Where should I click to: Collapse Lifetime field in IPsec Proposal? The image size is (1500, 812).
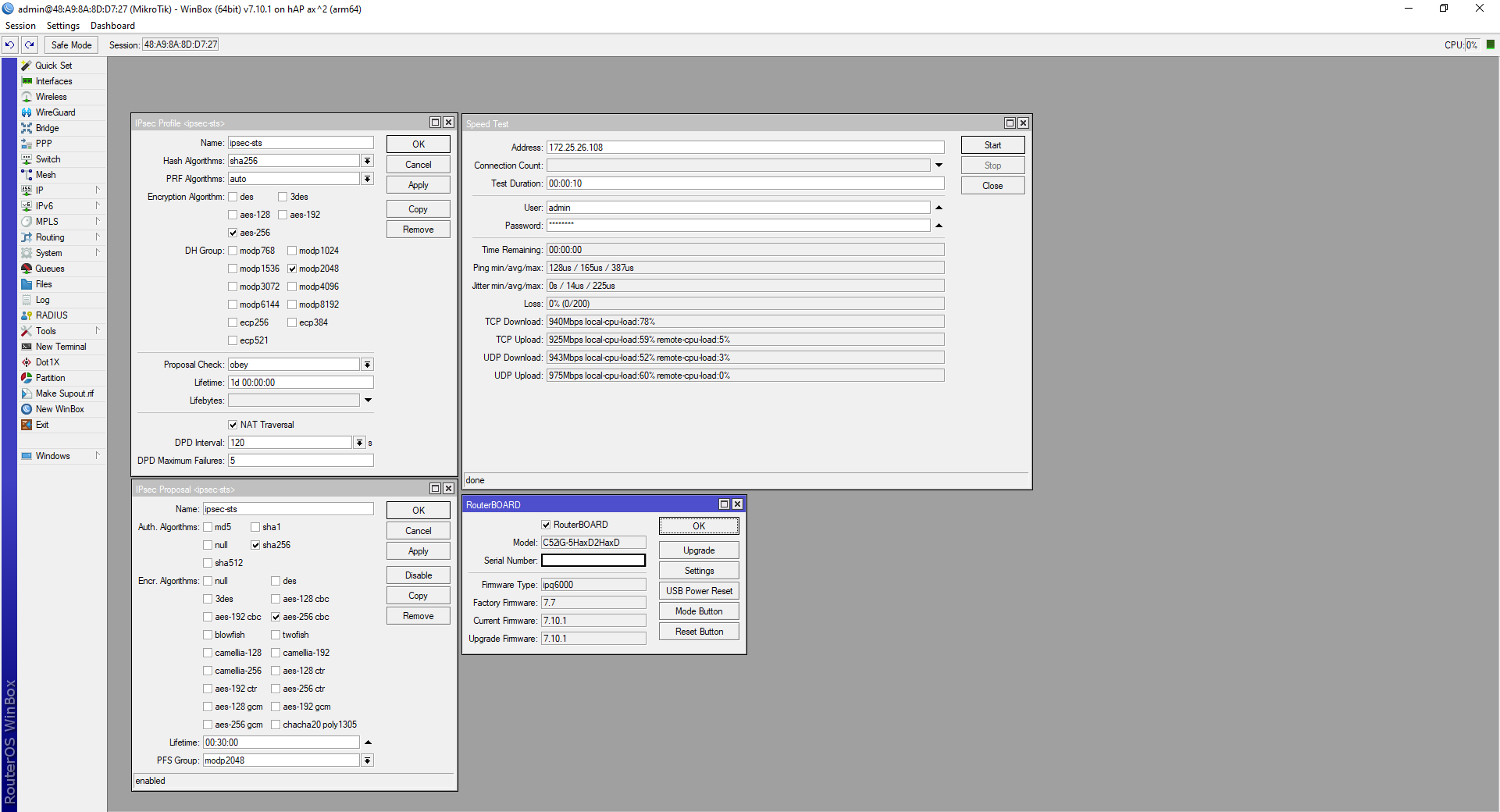[368, 743]
